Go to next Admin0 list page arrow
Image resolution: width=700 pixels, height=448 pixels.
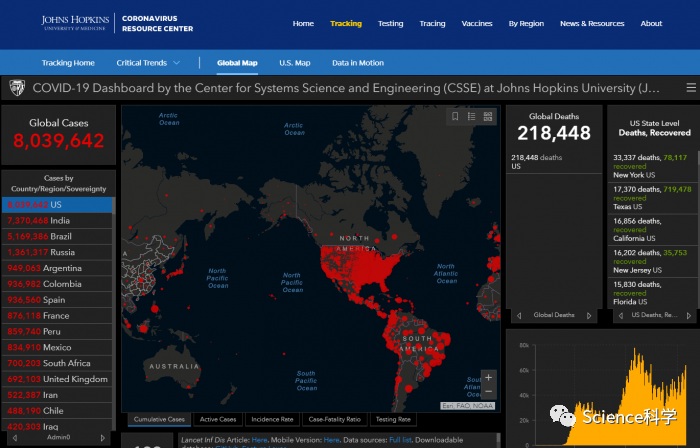click(x=103, y=438)
